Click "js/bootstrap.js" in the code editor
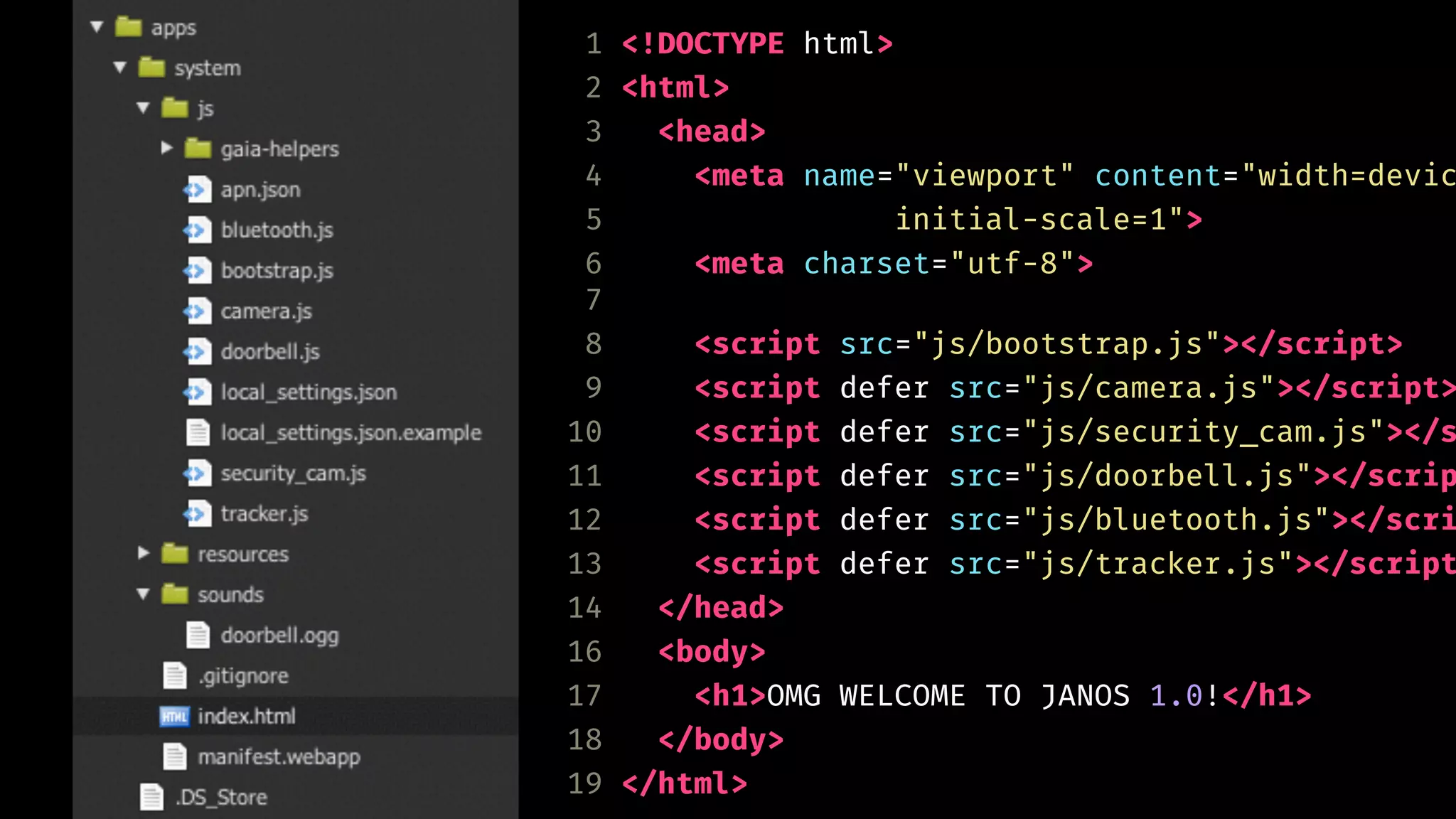The height and width of the screenshot is (819, 1456). [x=1066, y=344]
